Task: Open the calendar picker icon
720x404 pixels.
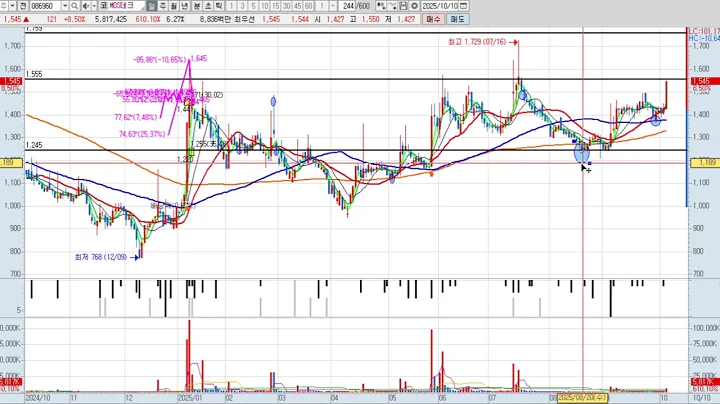Action: coord(464,6)
